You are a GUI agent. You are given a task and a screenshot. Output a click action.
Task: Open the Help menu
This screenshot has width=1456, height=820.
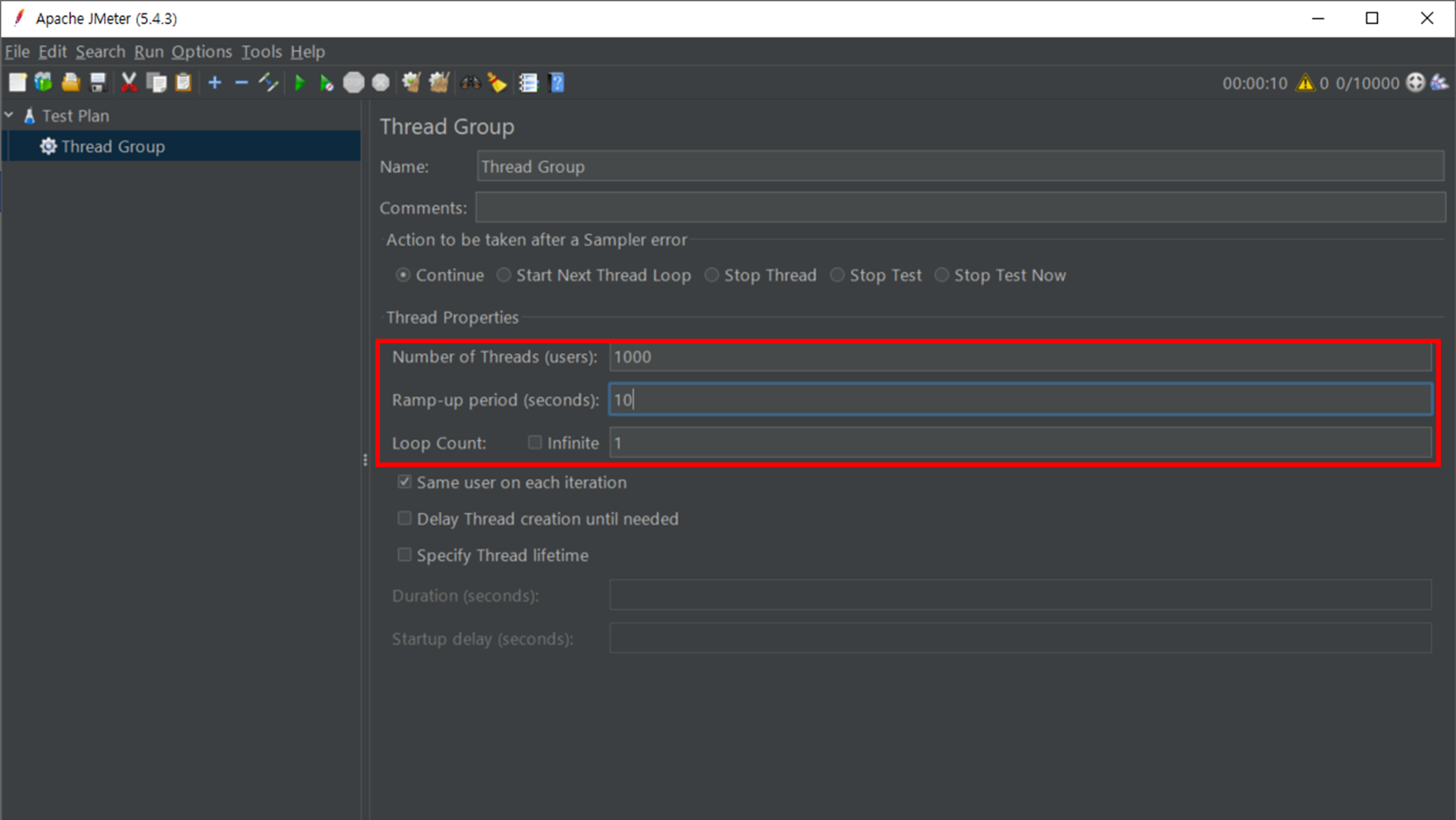(x=307, y=51)
